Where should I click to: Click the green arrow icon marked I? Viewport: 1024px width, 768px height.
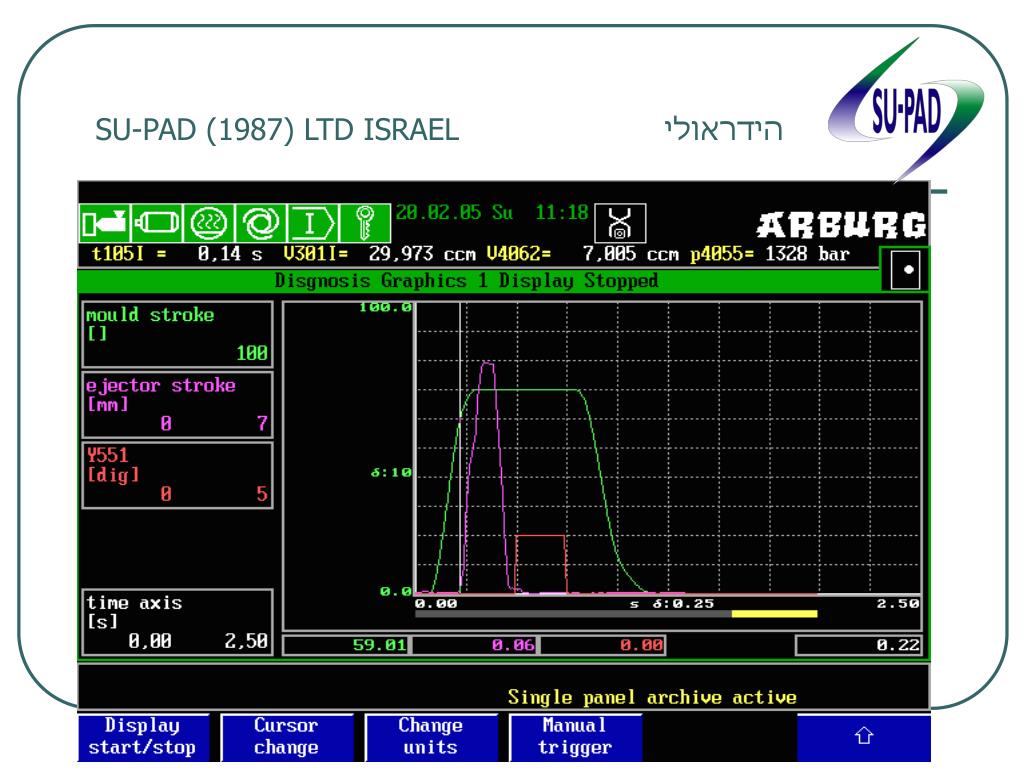click(x=313, y=223)
